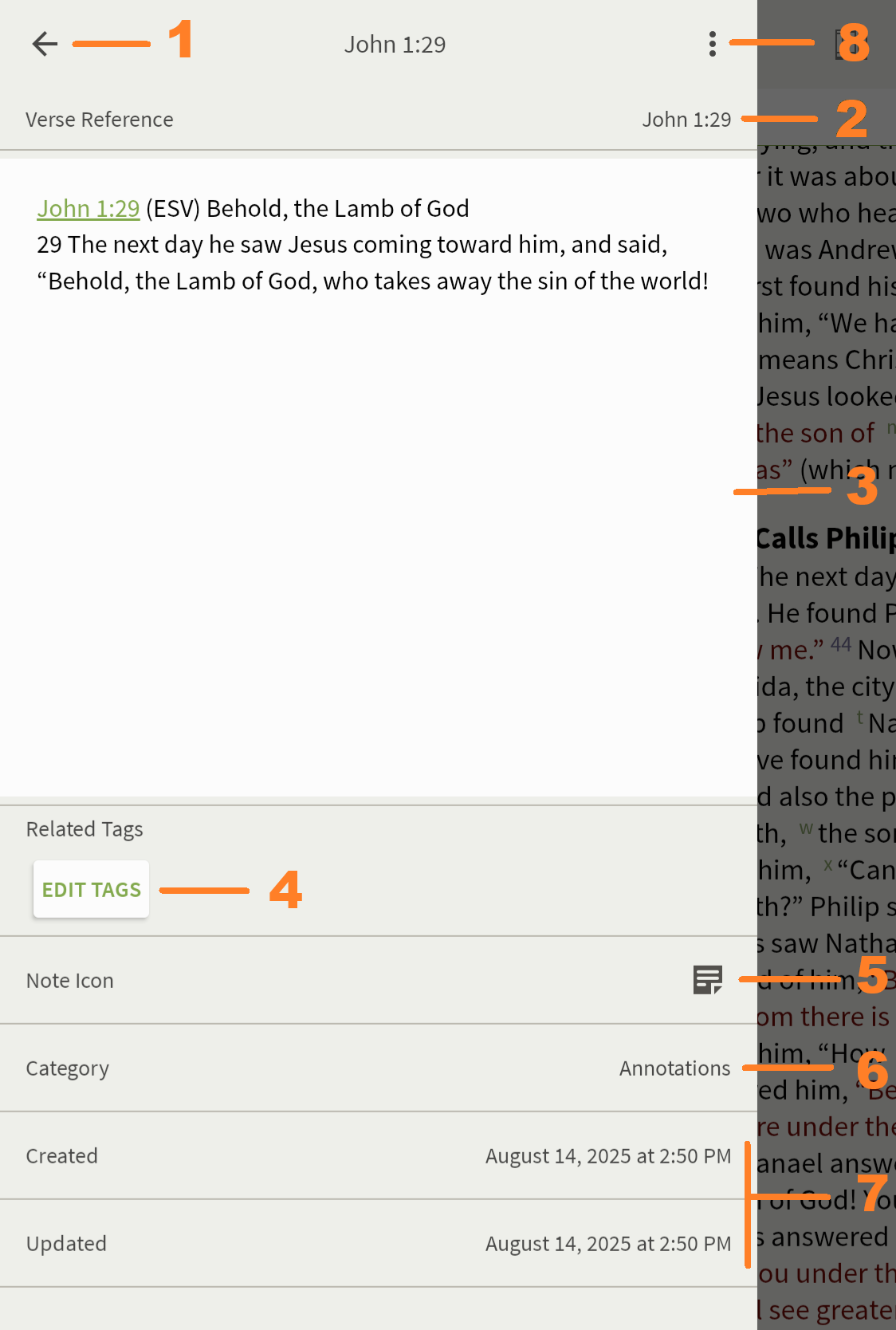Open the Annotations category selector
Viewport: 896px width, 1330px height.
pos(674,1068)
